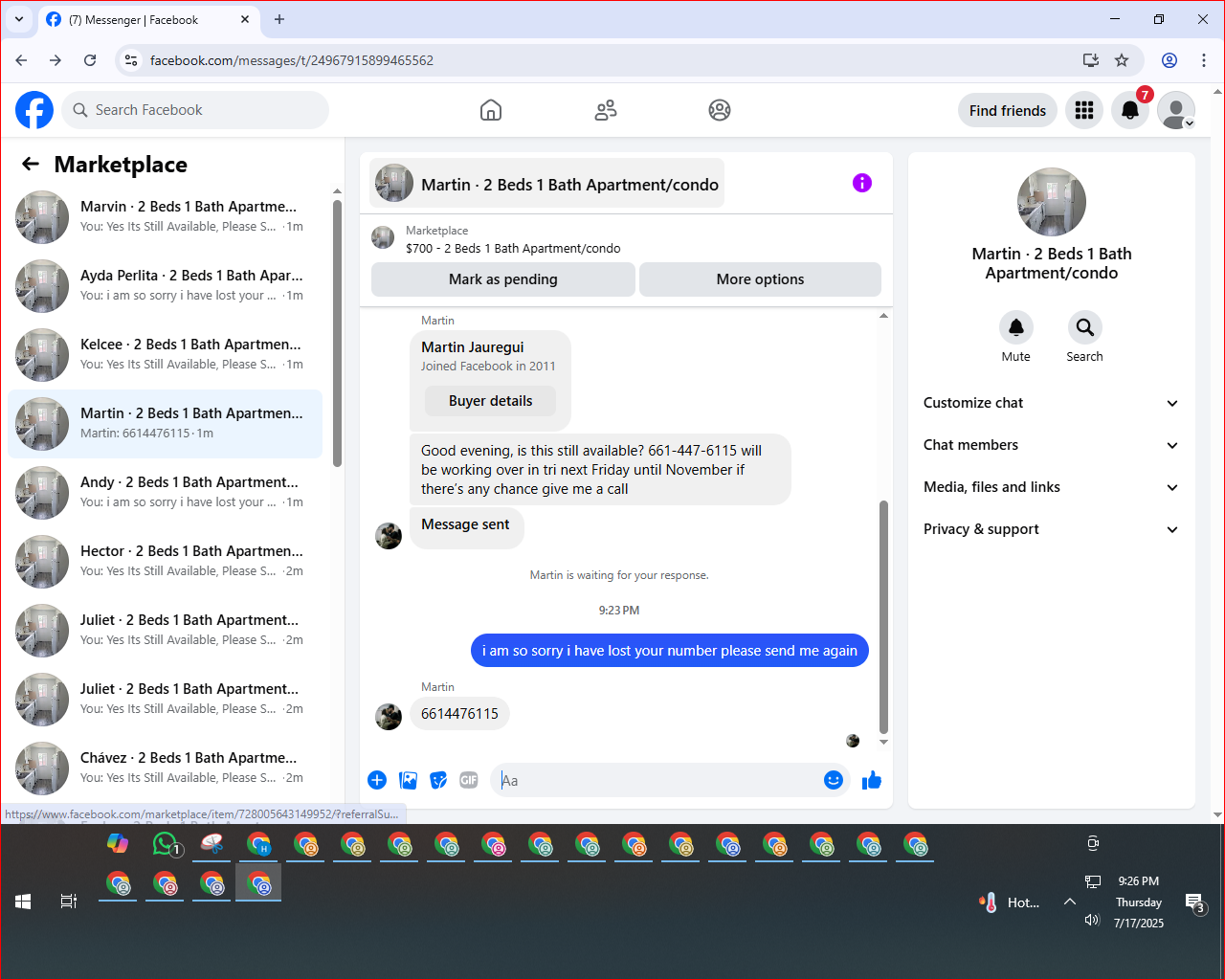Open the tab search dropdown arrow

coord(19,19)
